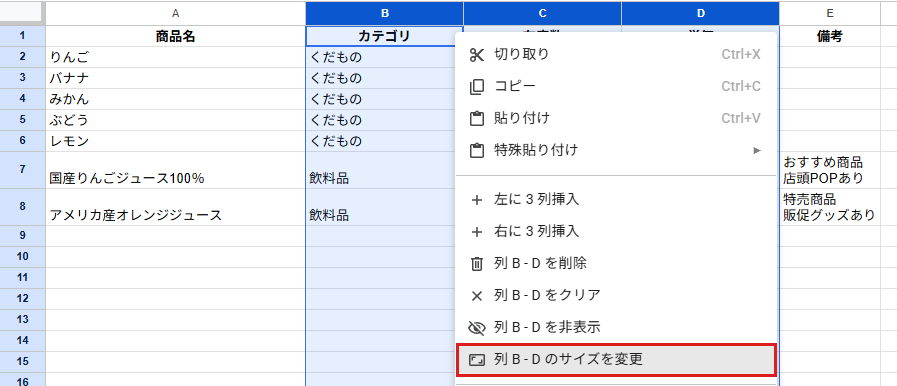Select column D header
The height and width of the screenshot is (386, 897).
pyautogui.click(x=700, y=13)
